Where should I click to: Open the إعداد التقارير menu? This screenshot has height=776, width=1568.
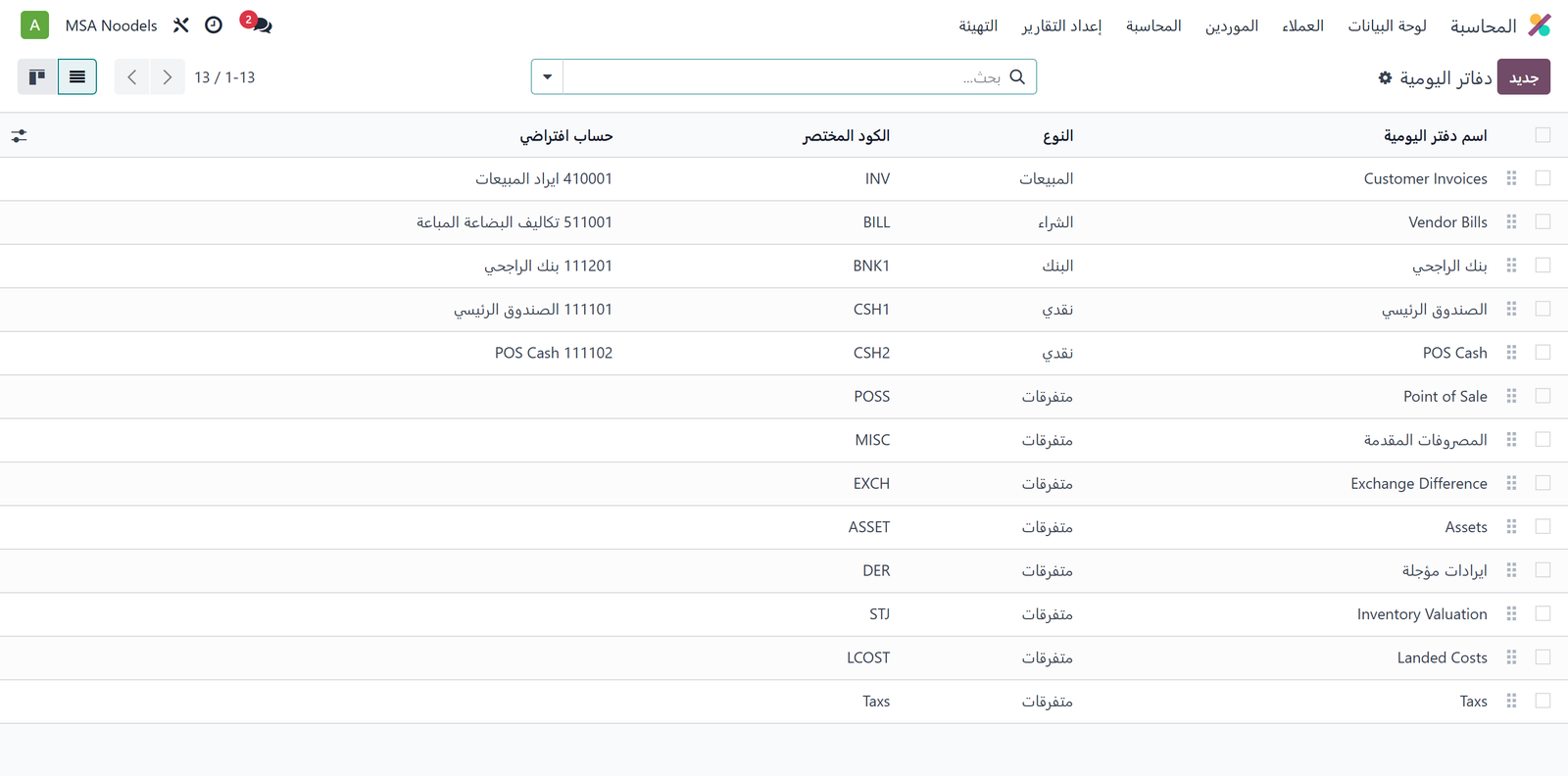click(1061, 25)
